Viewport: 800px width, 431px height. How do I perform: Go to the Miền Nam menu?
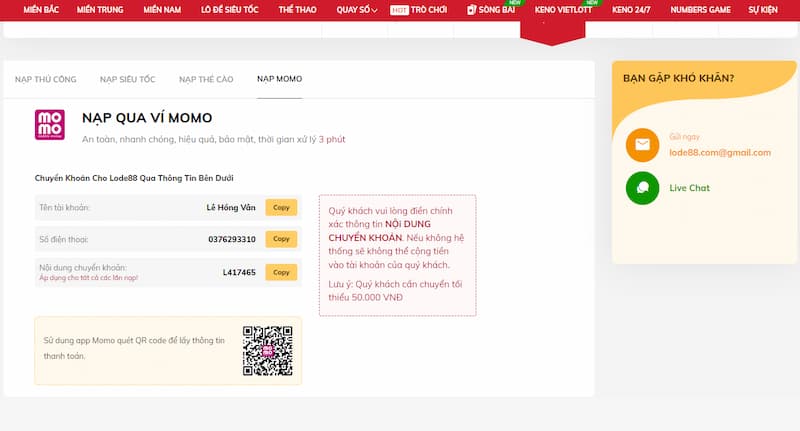164,10
